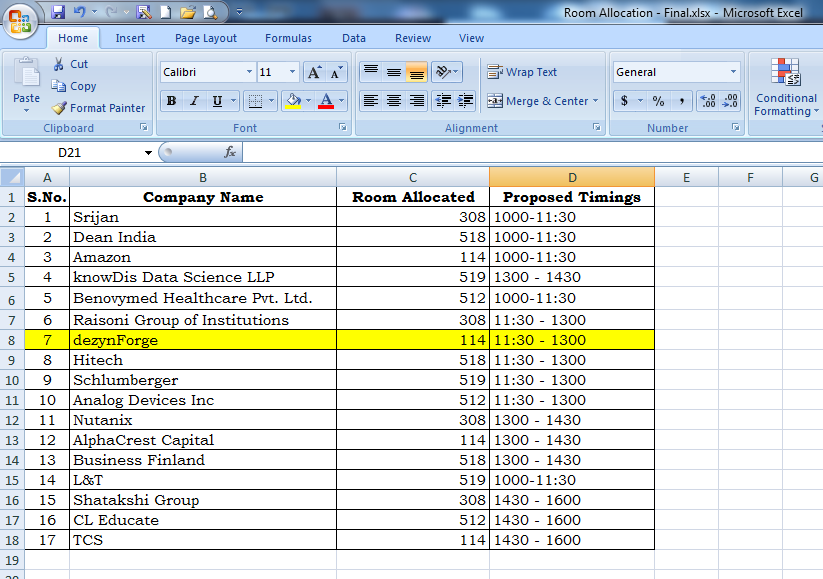Expand the Paste options arrow
Viewport: 823px width, 579px height.
point(26,111)
